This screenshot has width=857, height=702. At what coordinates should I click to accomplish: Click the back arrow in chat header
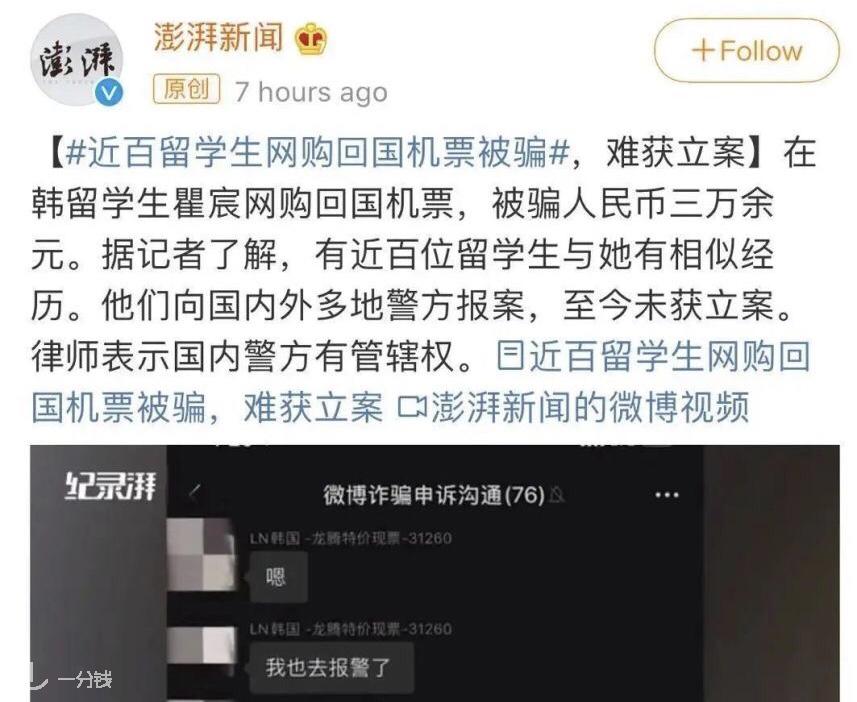195,494
